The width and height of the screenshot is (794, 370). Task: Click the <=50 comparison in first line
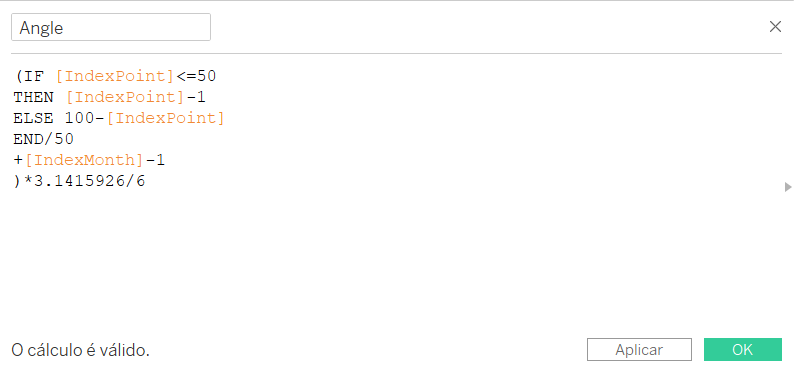pos(196,76)
